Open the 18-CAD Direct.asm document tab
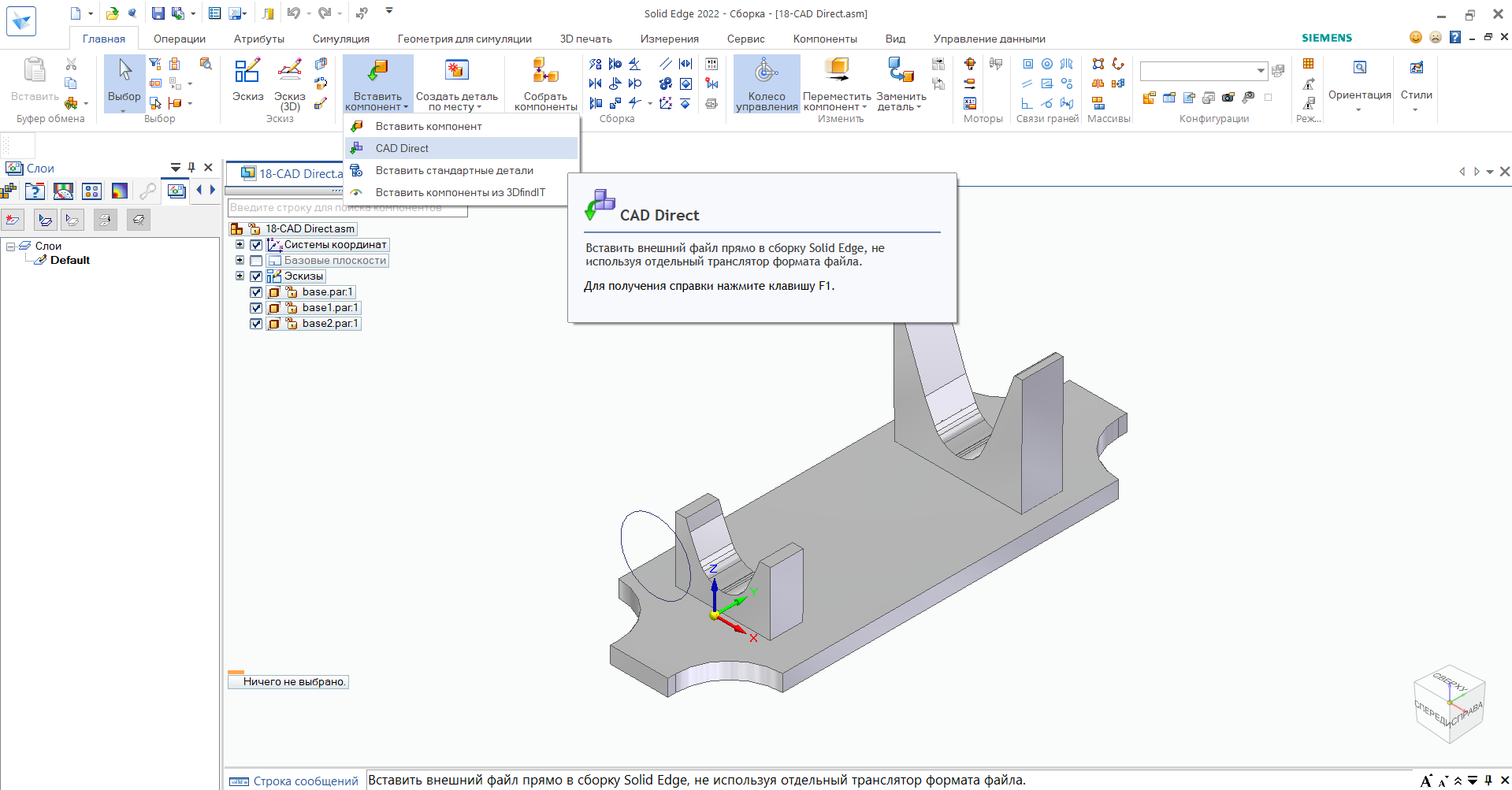Screen dimensions: 1512x790 point(292,173)
